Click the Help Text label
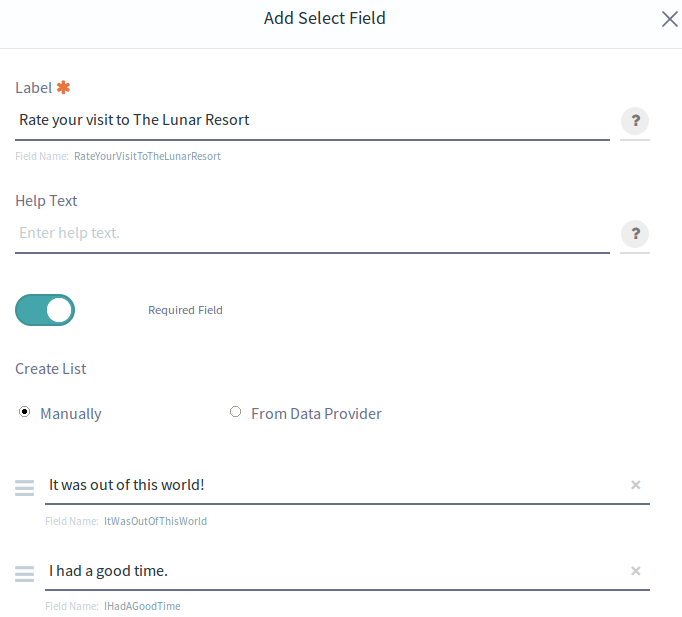Viewport: 682px width, 617px height. coord(46,201)
